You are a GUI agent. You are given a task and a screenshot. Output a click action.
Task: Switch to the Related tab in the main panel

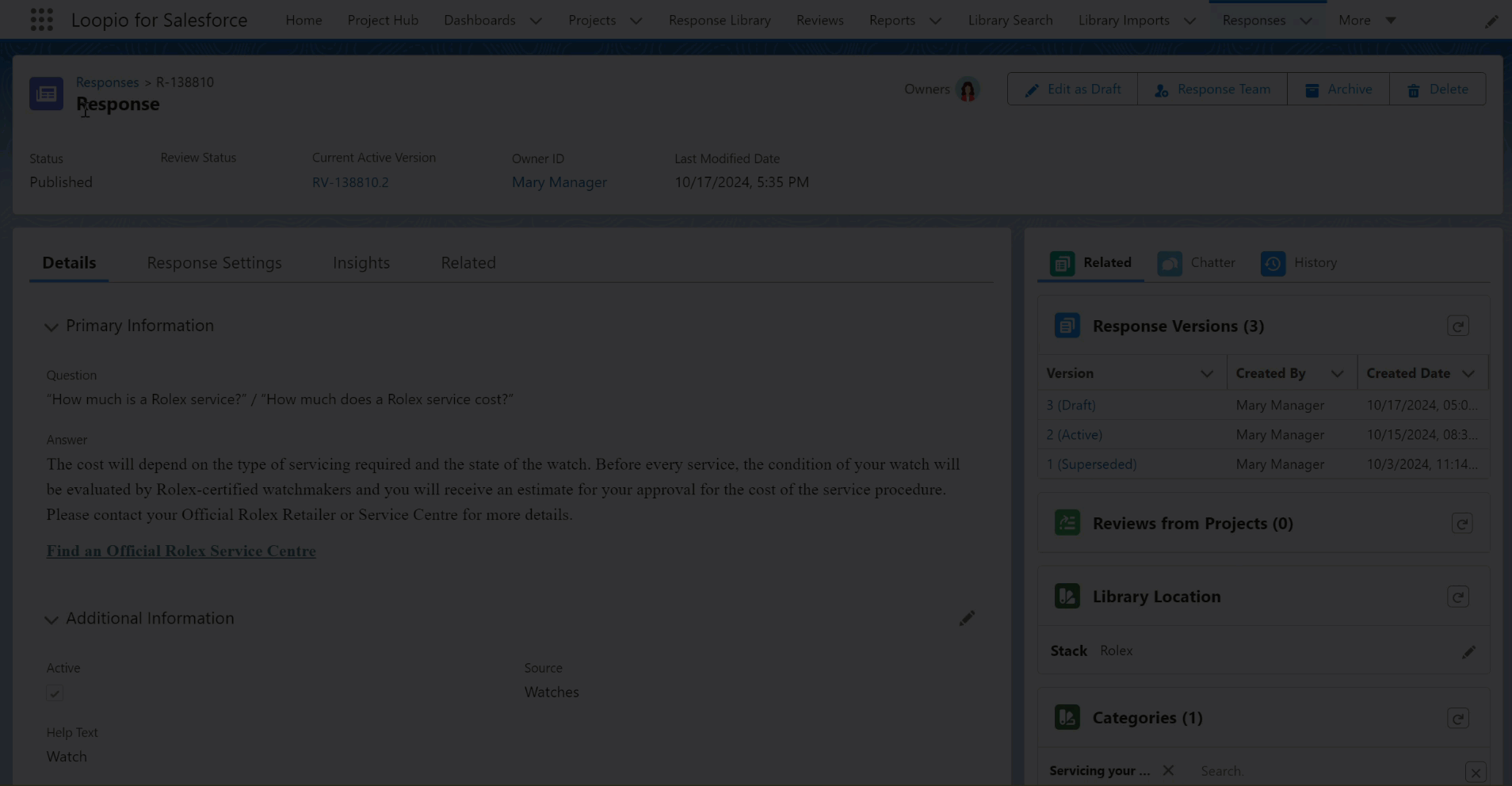click(x=468, y=263)
